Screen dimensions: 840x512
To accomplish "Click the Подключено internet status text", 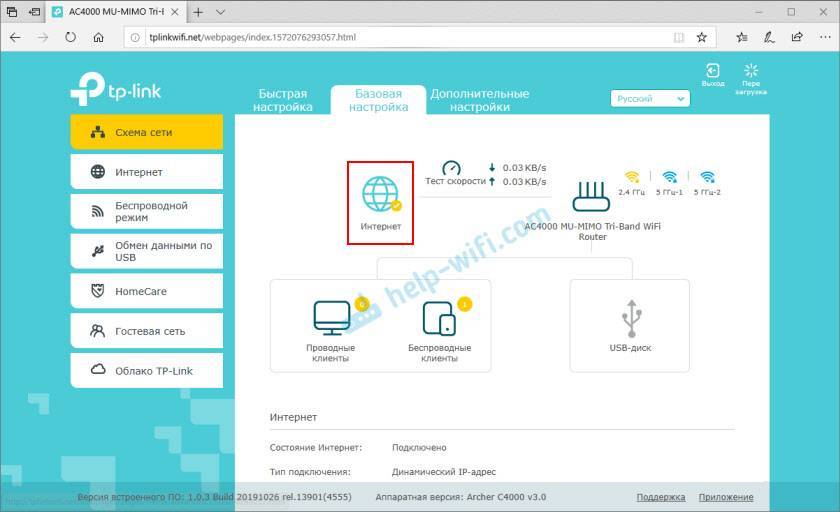I will click(419, 447).
